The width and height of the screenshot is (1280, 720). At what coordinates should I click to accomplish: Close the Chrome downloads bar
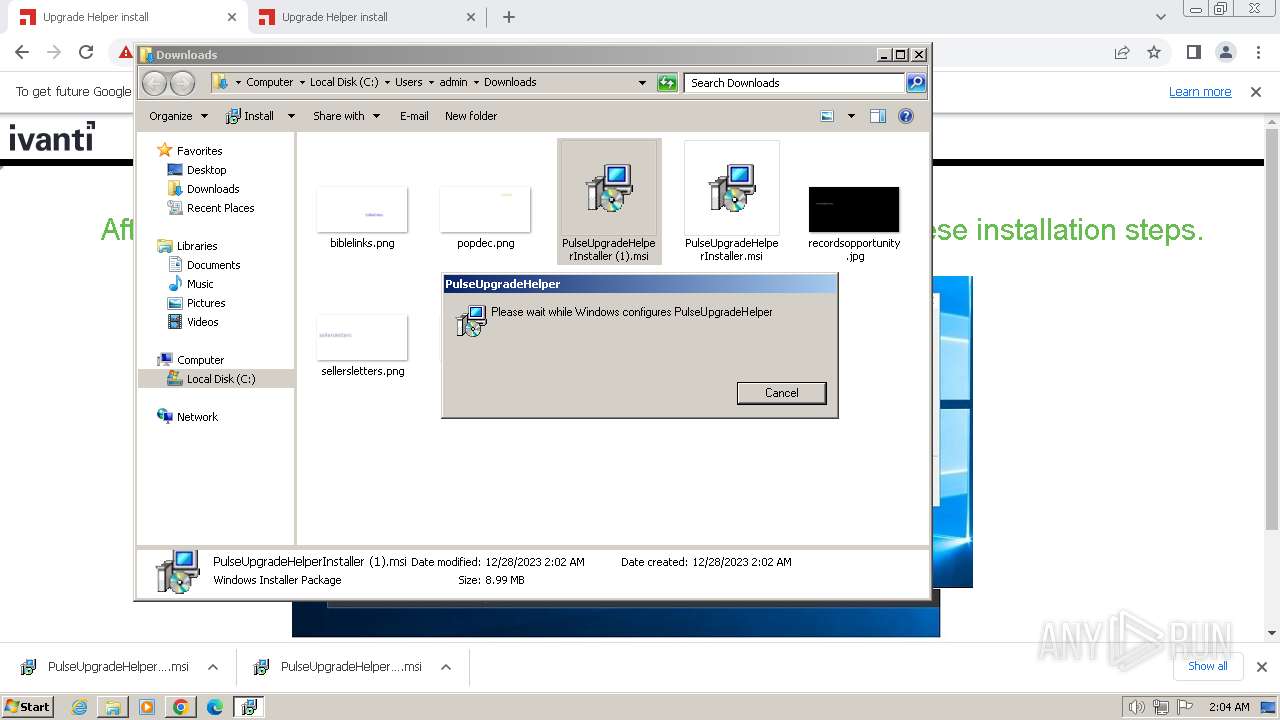click(x=1261, y=667)
